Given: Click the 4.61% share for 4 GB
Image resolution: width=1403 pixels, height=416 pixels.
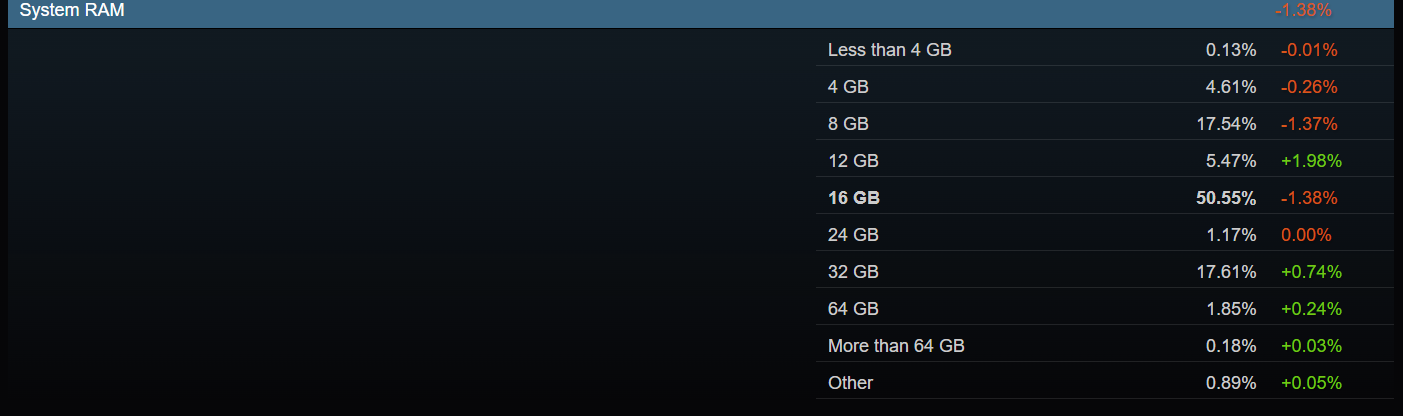Looking at the screenshot, I should (1231, 87).
